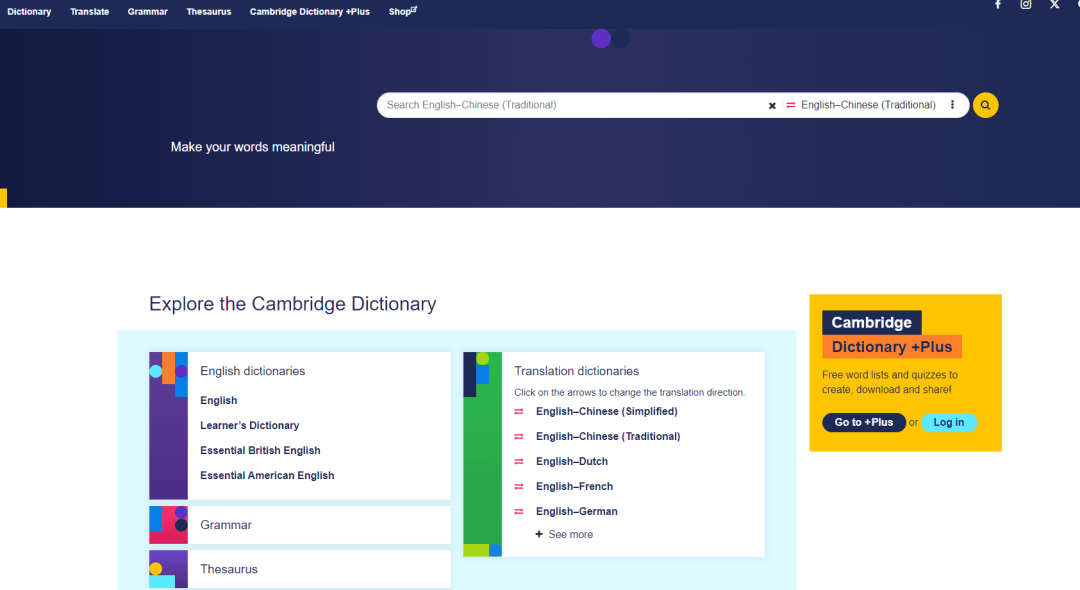
Task: Click the search English–Chinese input field
Action: [x=572, y=105]
